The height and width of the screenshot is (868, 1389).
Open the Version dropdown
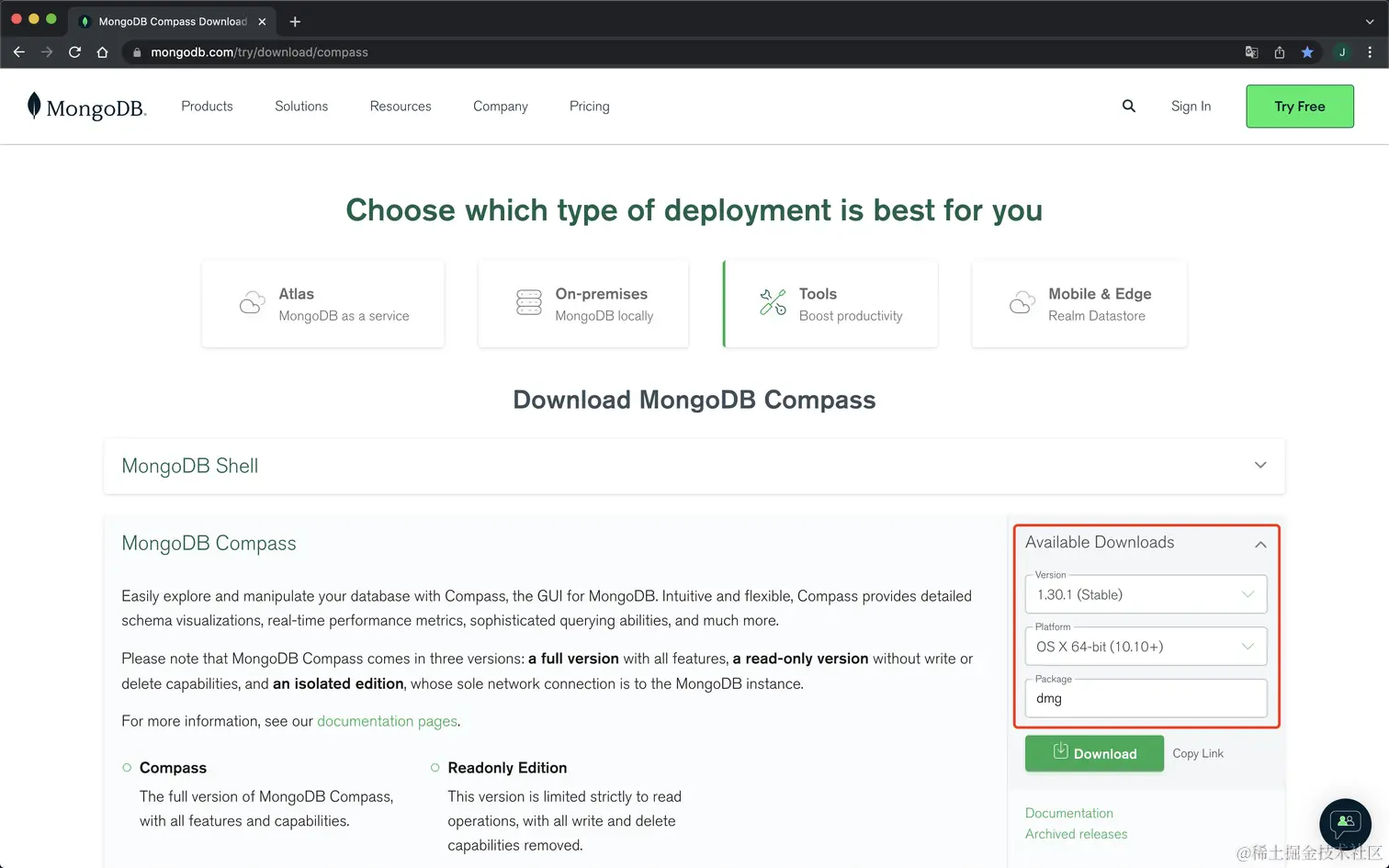[x=1146, y=595]
